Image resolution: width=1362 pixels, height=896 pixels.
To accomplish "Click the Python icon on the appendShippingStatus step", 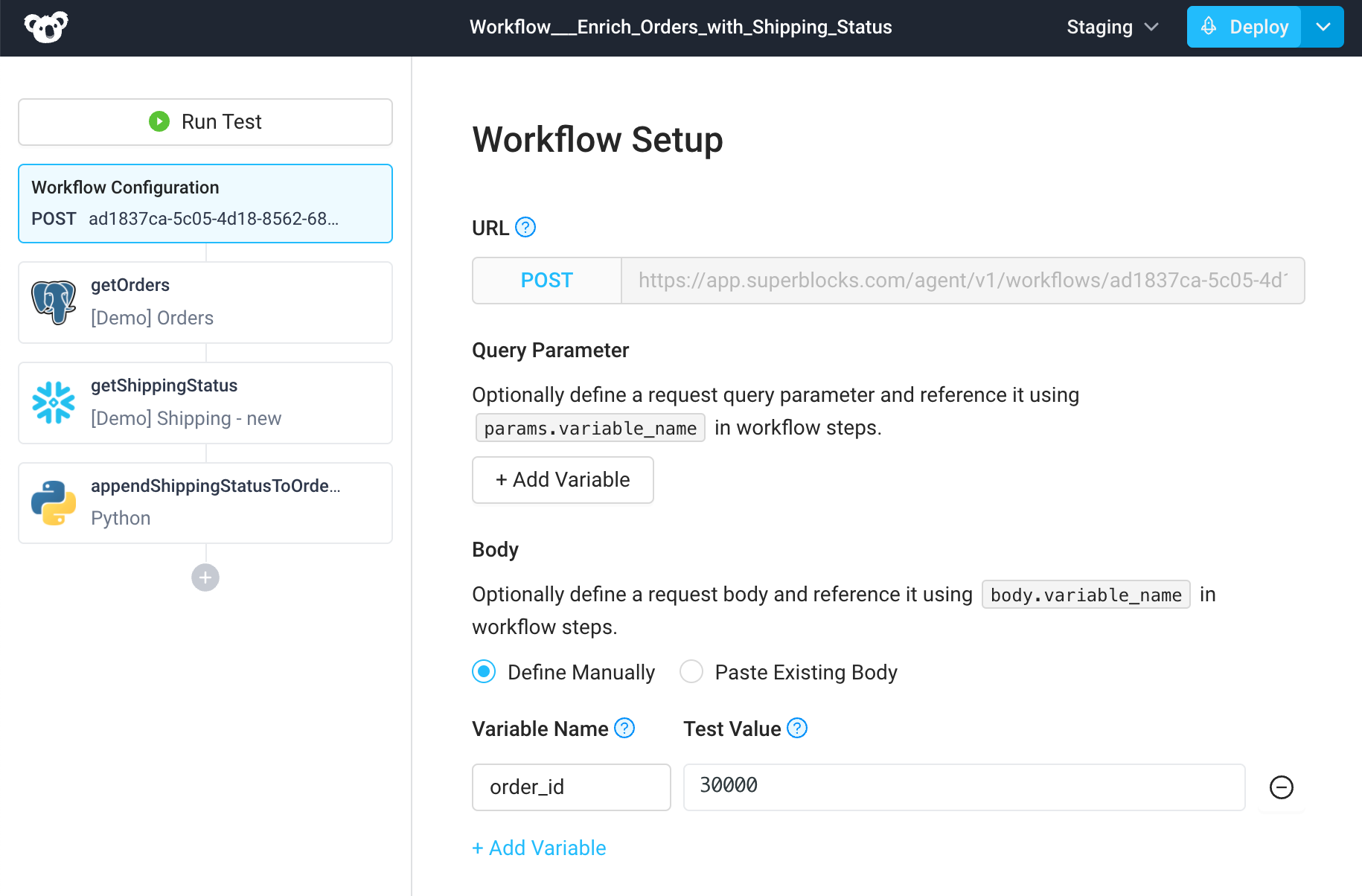I will pyautogui.click(x=54, y=502).
